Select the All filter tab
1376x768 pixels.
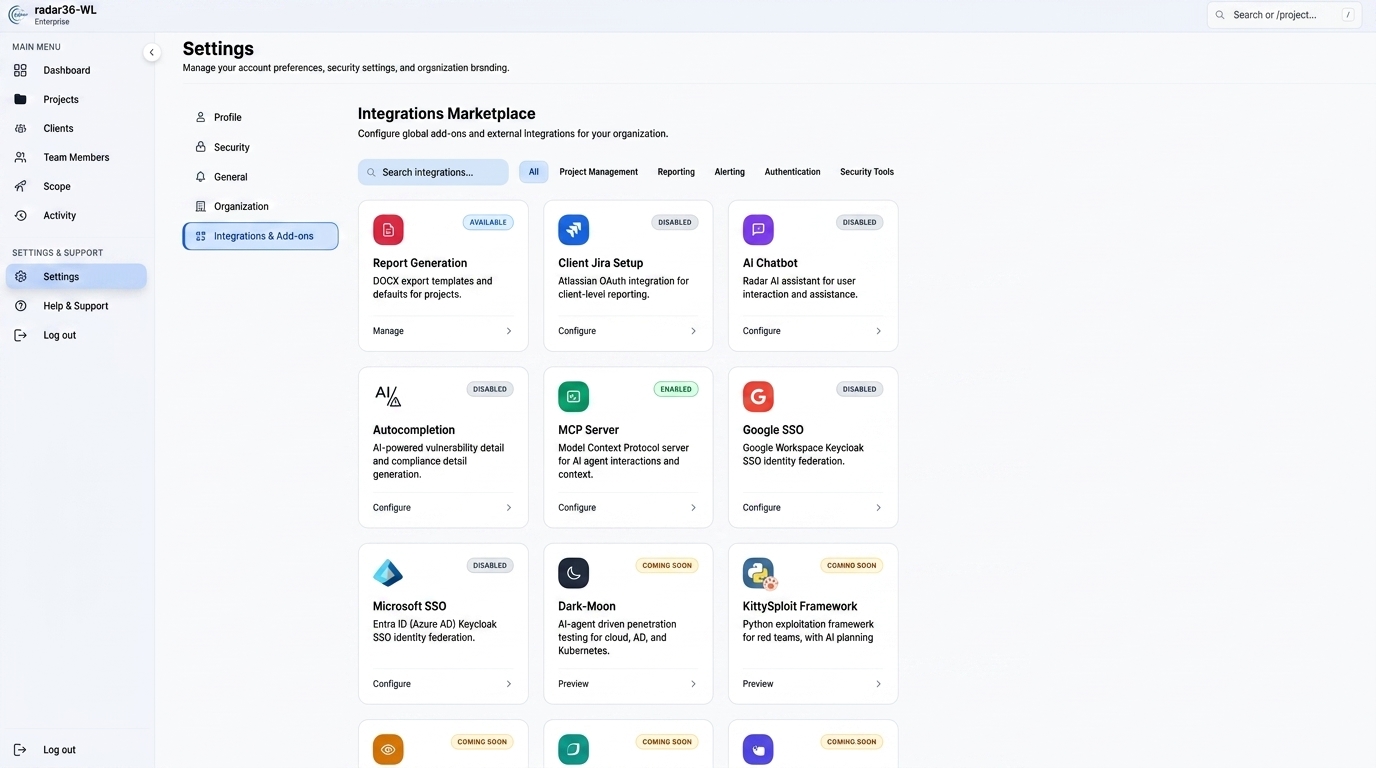(x=534, y=172)
